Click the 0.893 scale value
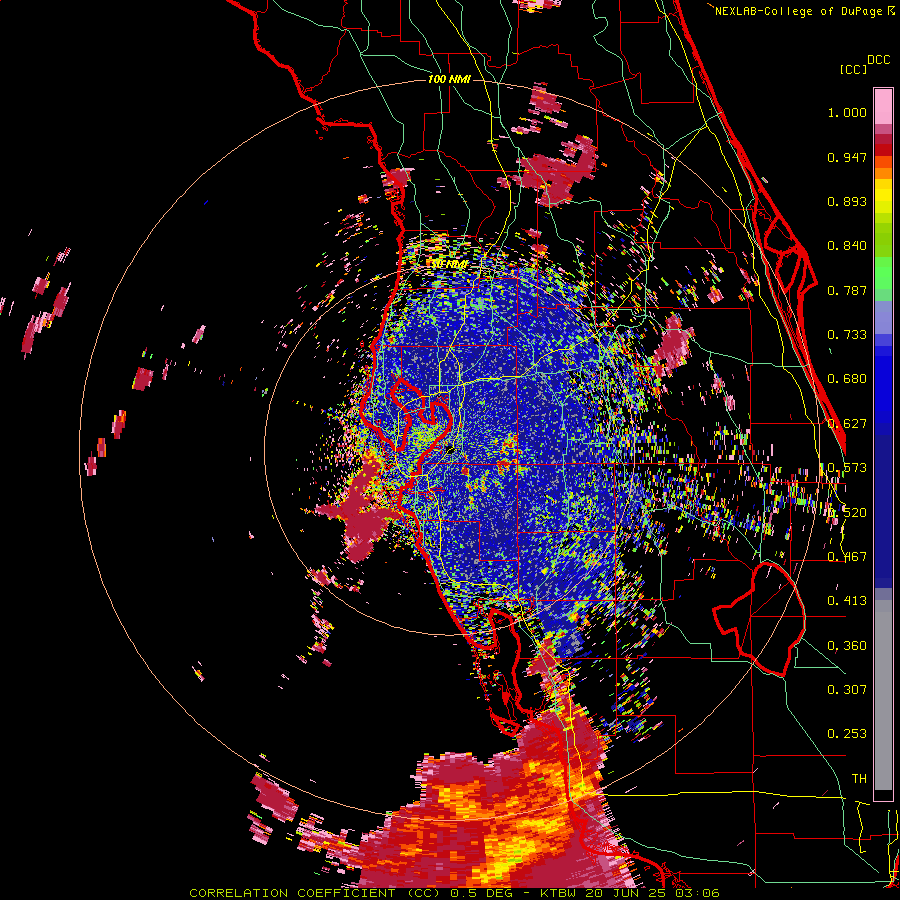The image size is (900, 900). pyautogui.click(x=847, y=202)
